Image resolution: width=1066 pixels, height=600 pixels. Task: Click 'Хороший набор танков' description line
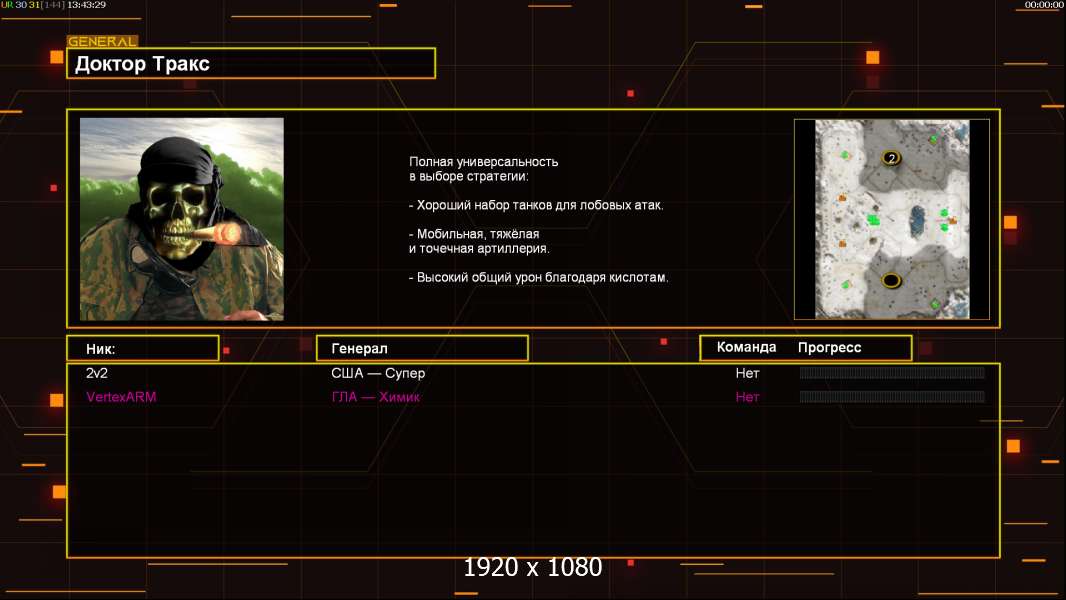click(536, 205)
